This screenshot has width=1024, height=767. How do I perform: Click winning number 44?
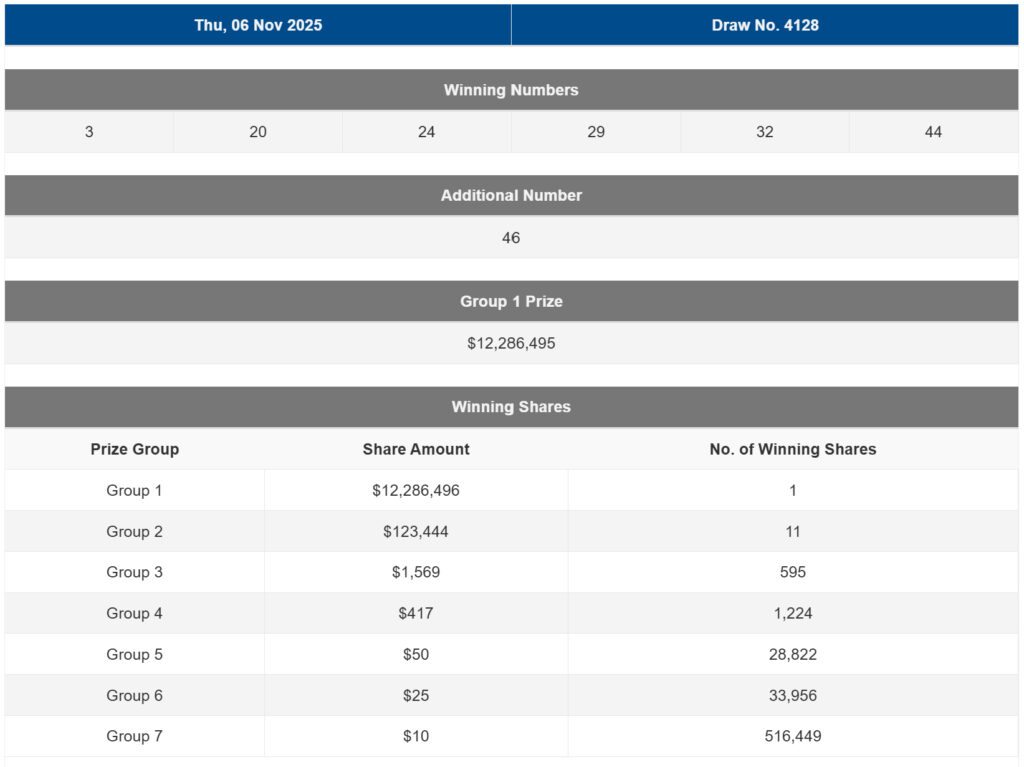933,132
